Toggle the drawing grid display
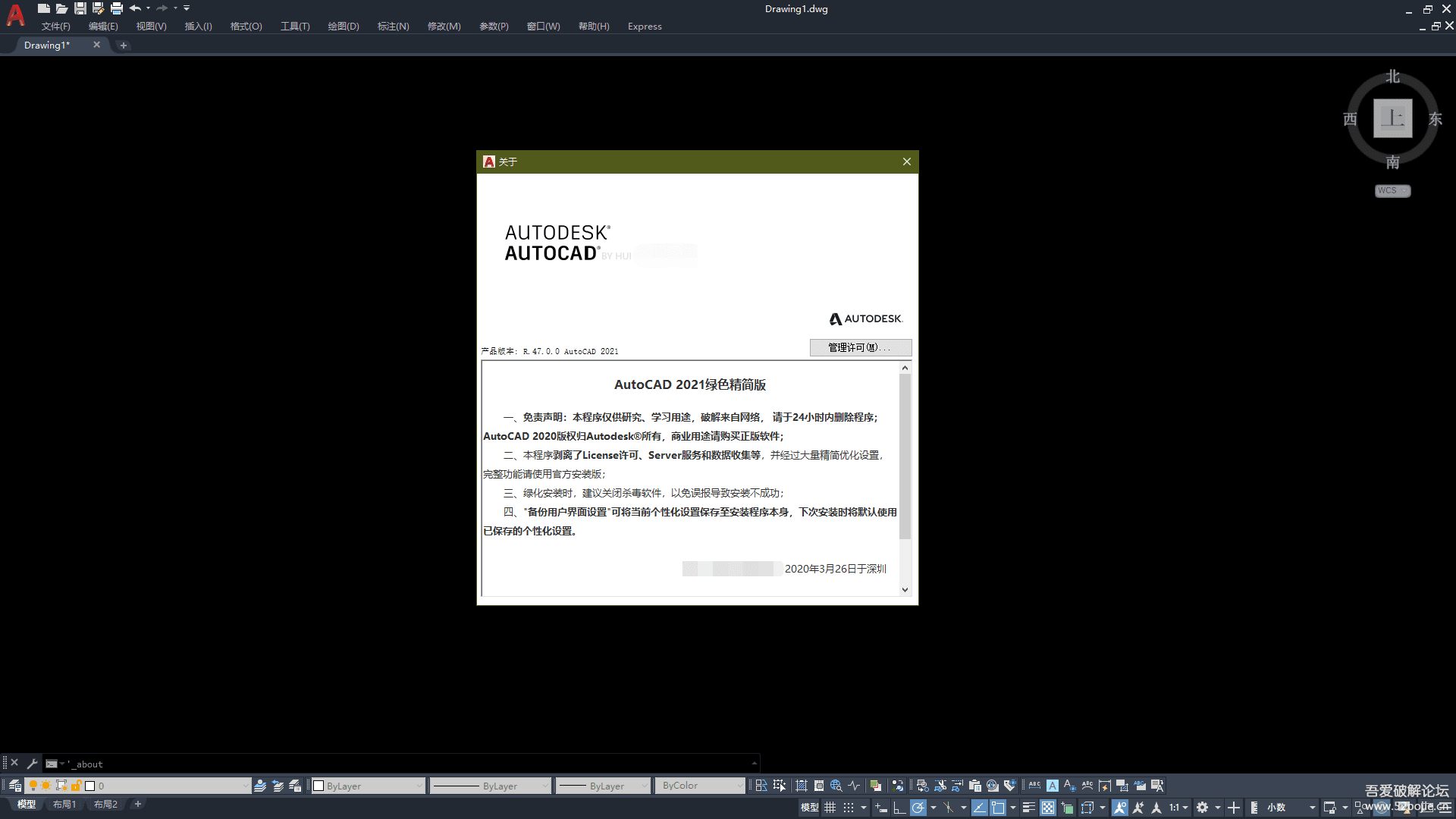The image size is (1456, 819). coord(830,808)
